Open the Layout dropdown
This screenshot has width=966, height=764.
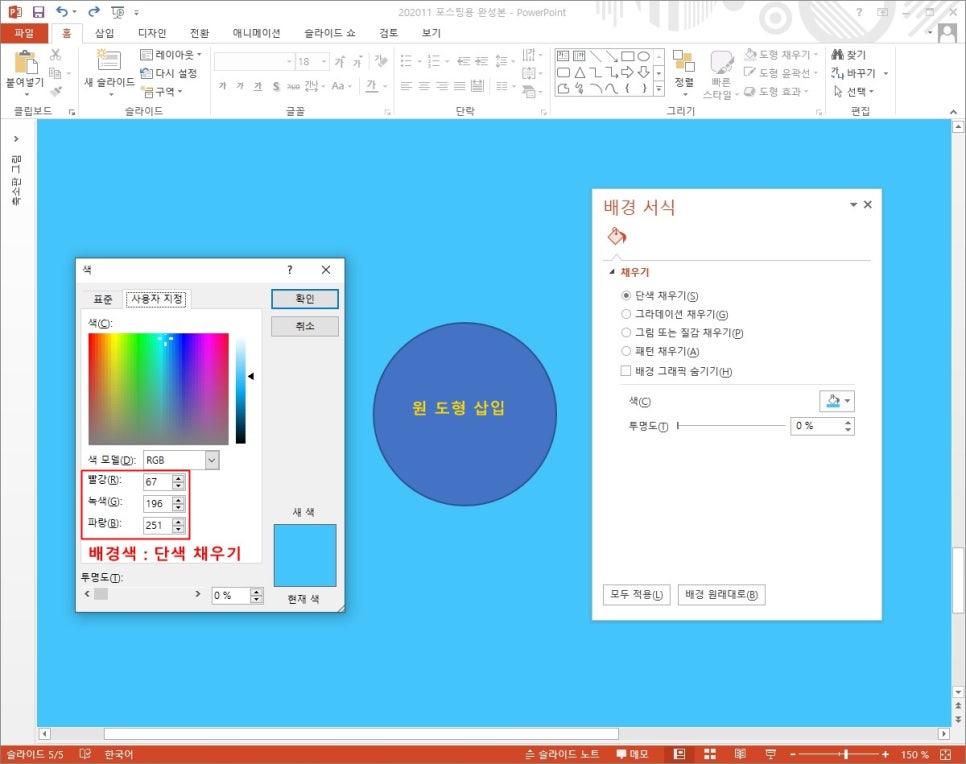point(171,55)
